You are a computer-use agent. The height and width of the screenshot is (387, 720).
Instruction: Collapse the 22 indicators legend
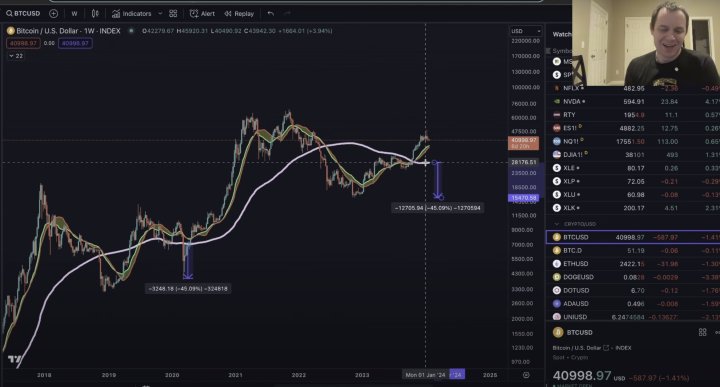pyautogui.click(x=16, y=56)
